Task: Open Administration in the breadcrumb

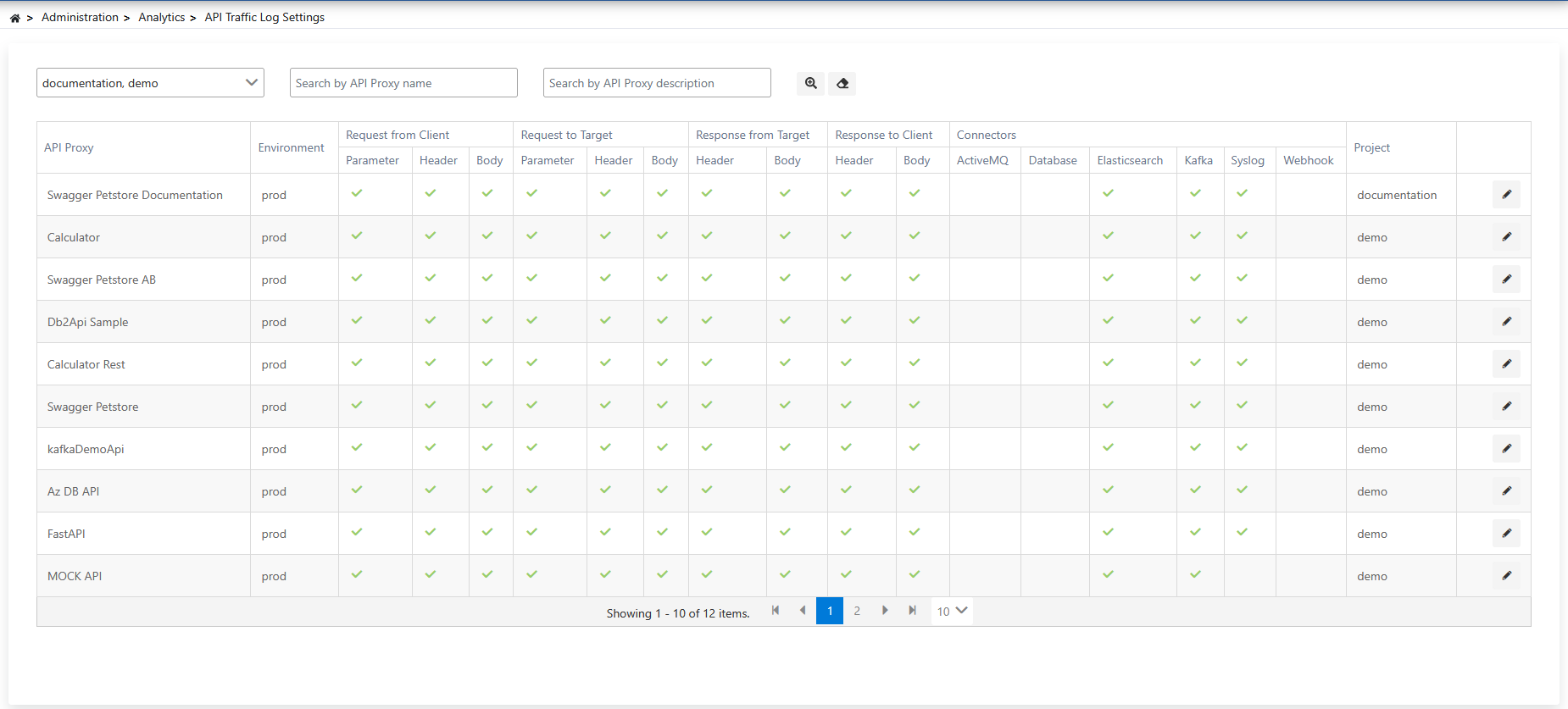Action: tap(80, 17)
